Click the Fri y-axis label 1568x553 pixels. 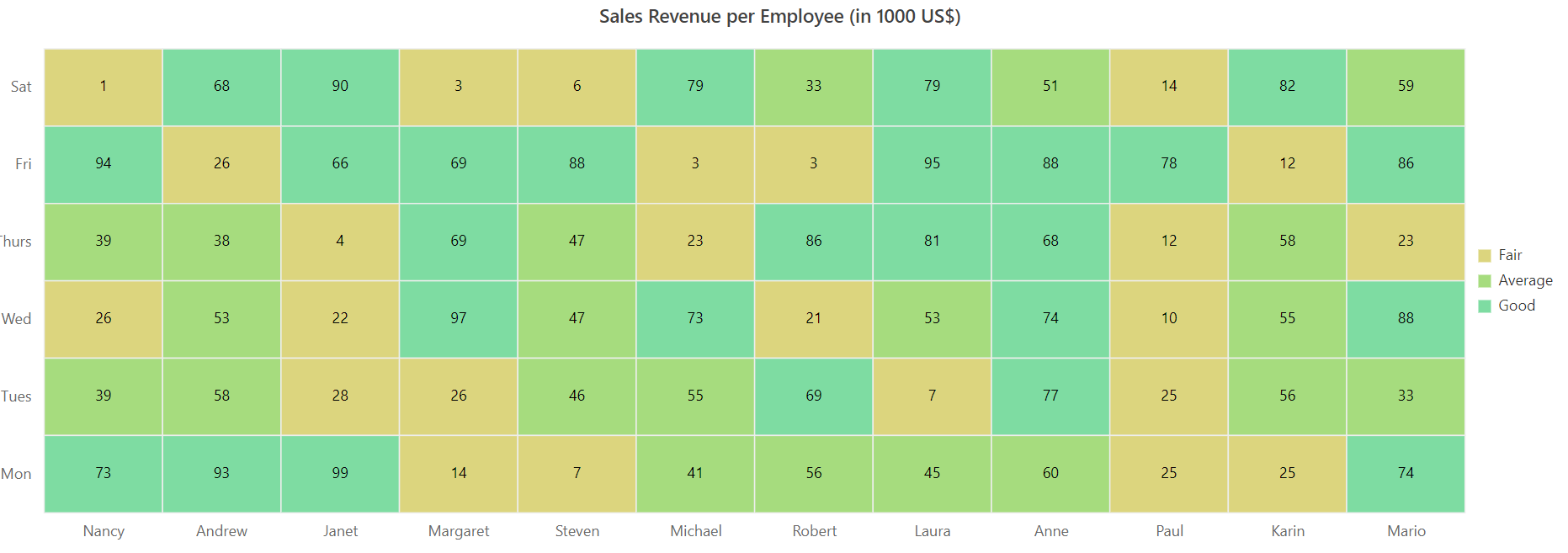[x=24, y=164]
